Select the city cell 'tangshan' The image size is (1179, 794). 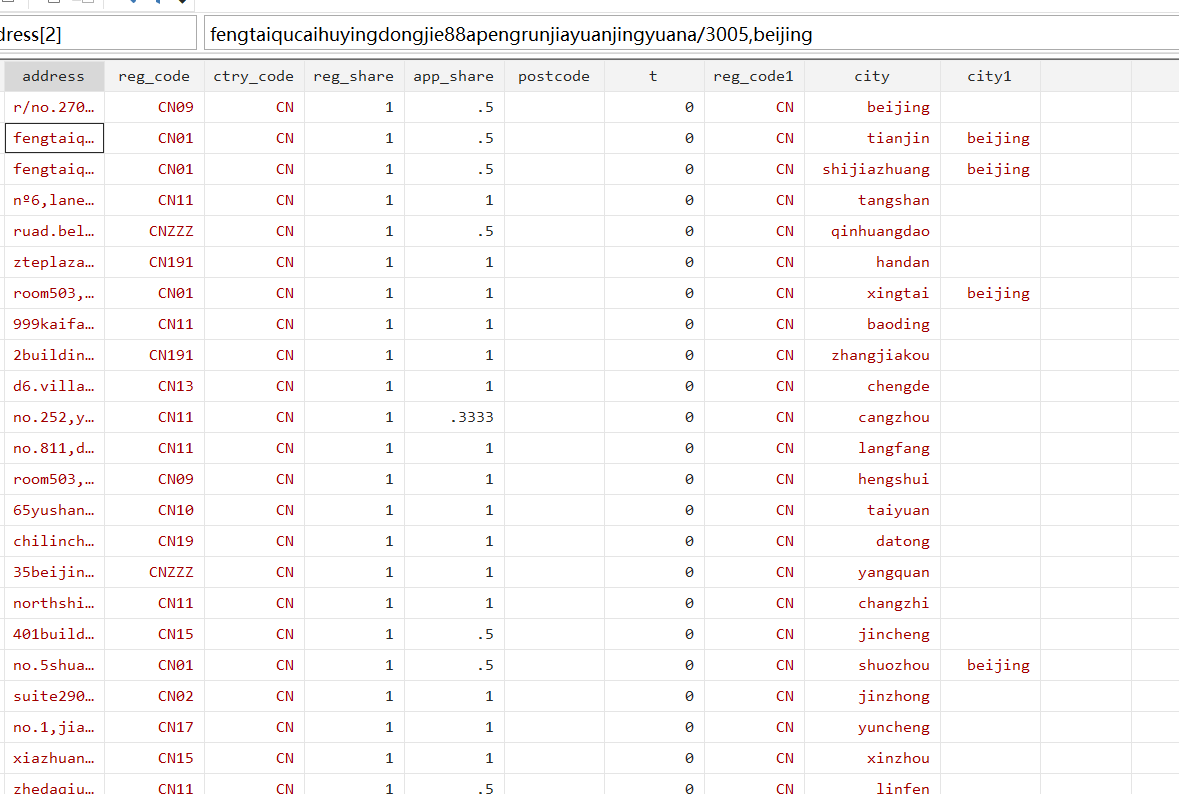coord(872,200)
